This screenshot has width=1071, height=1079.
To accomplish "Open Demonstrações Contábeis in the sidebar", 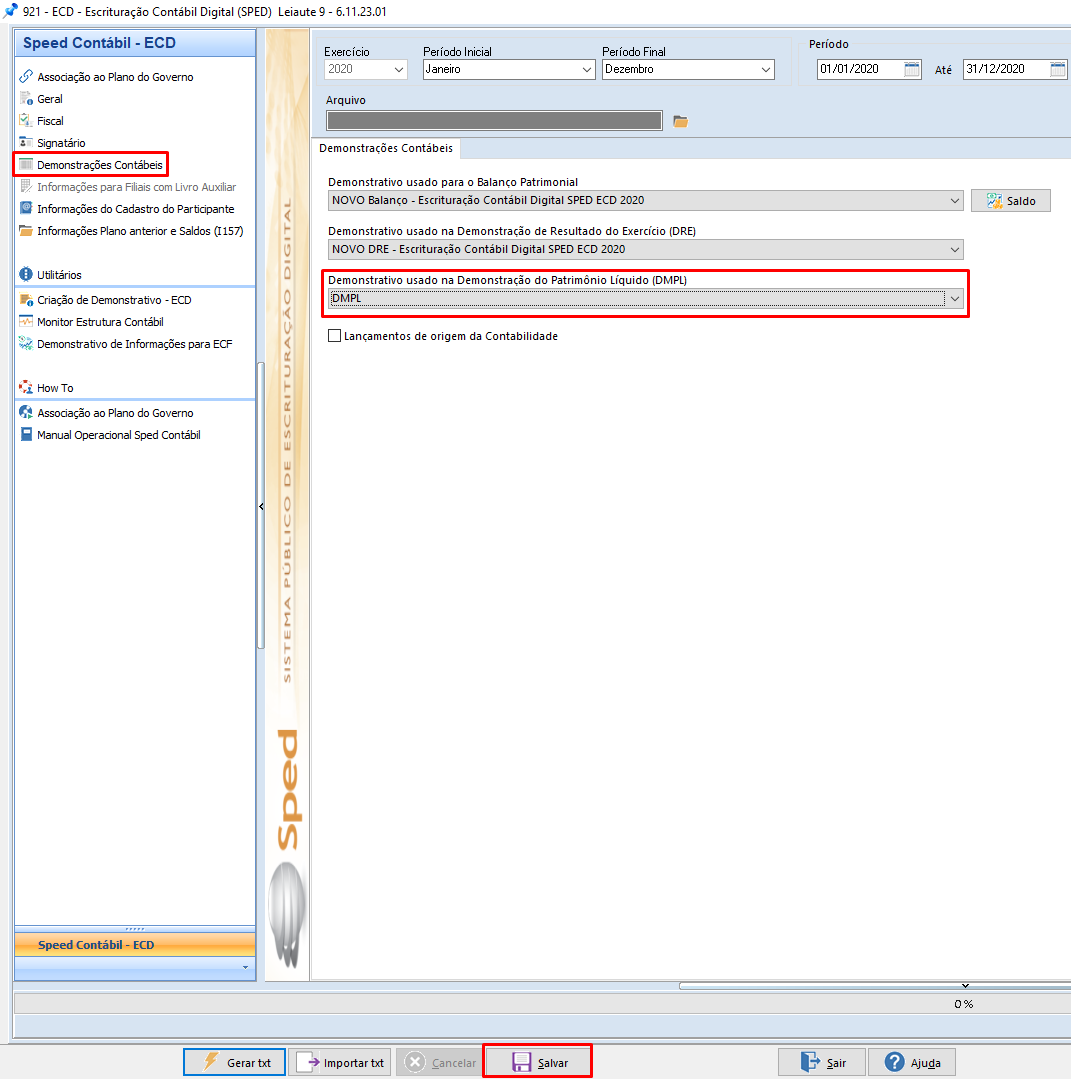I will (100, 164).
